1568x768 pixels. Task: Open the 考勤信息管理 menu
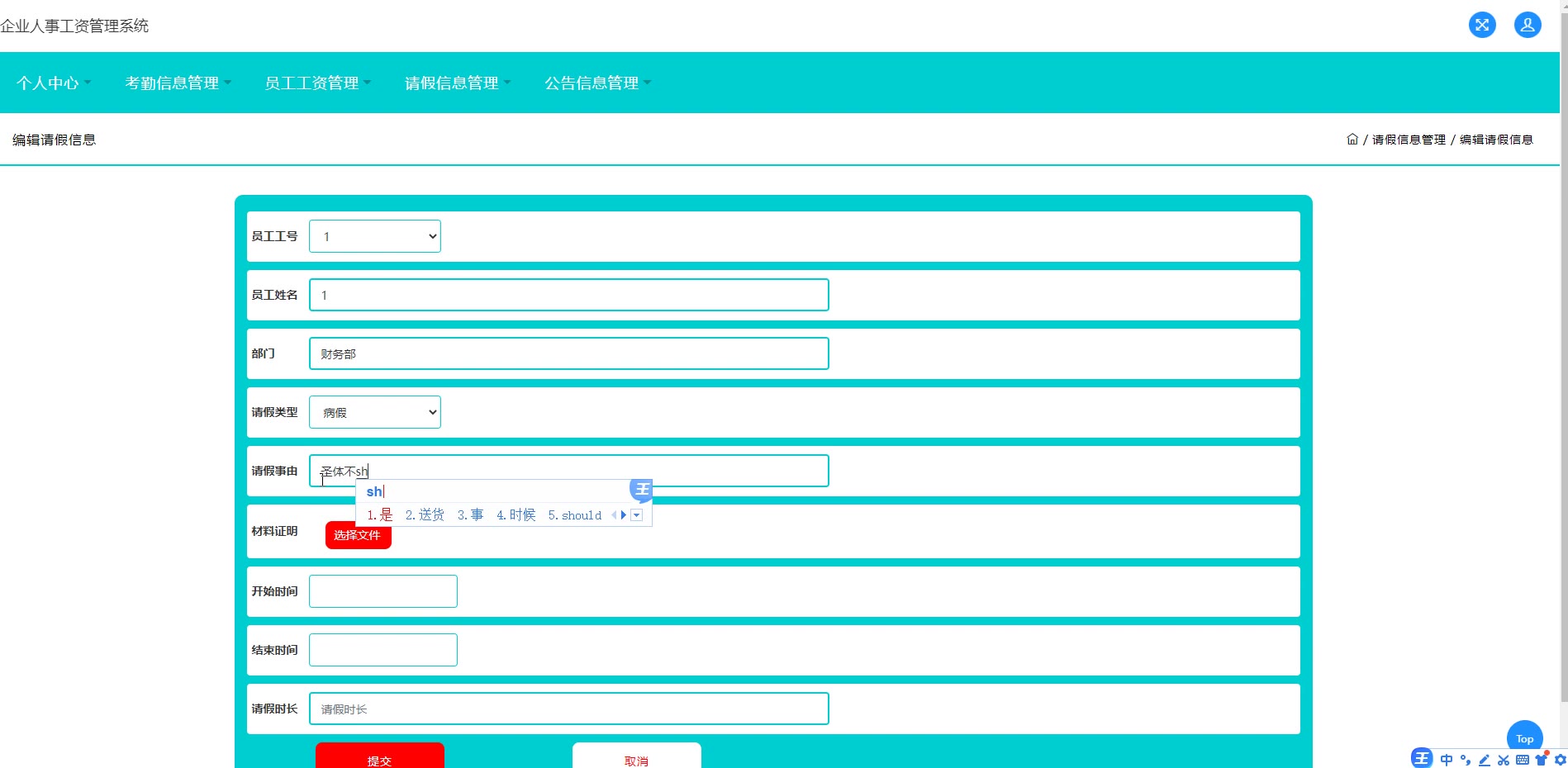(x=178, y=83)
